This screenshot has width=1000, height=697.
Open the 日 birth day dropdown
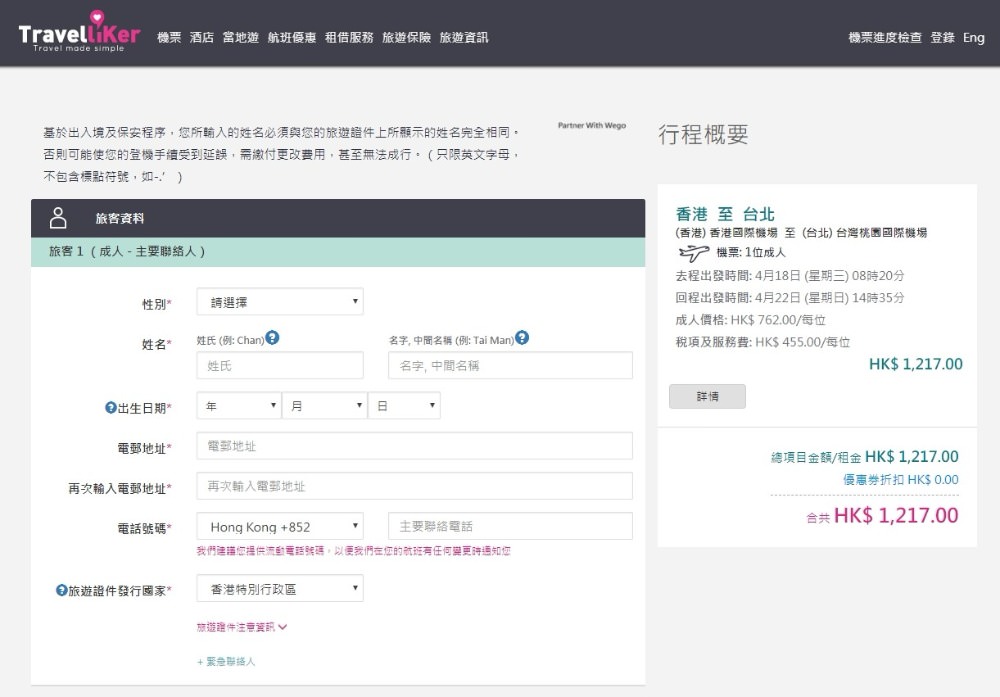pos(404,406)
